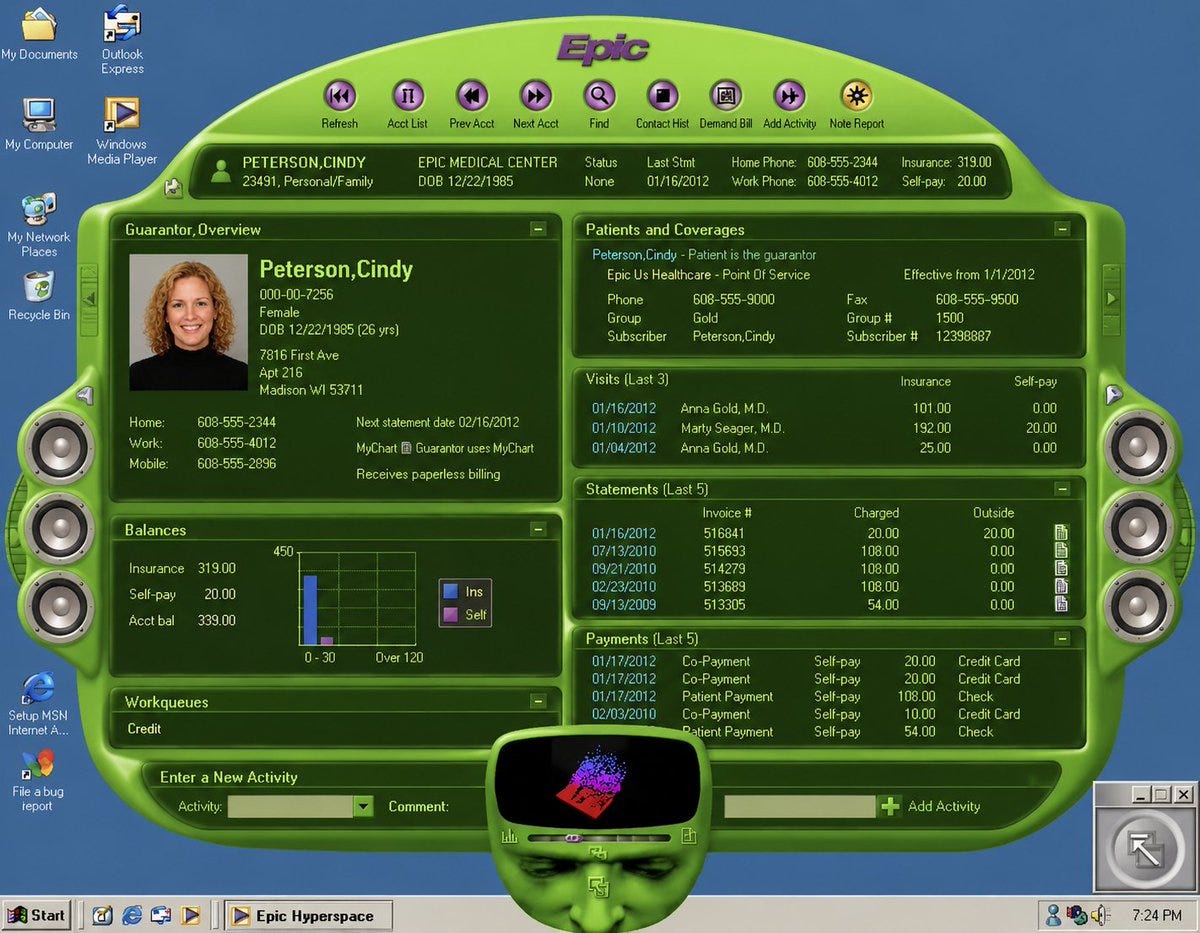Click the visualizer slider handle
Screen dimensions: 1200x933
pyautogui.click(x=574, y=837)
